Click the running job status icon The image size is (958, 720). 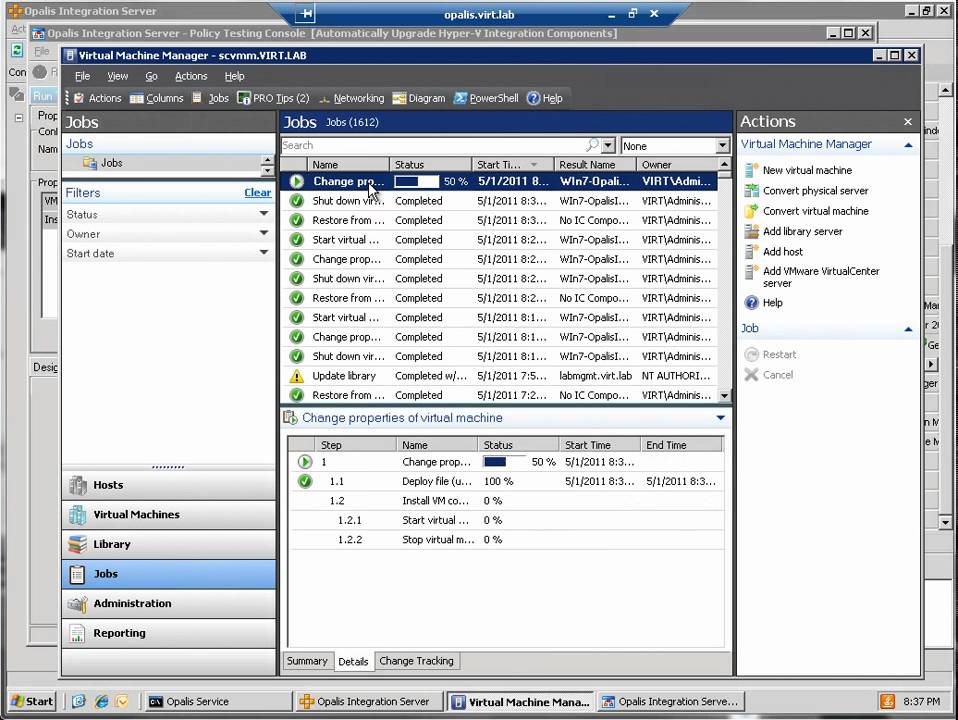tap(297, 182)
